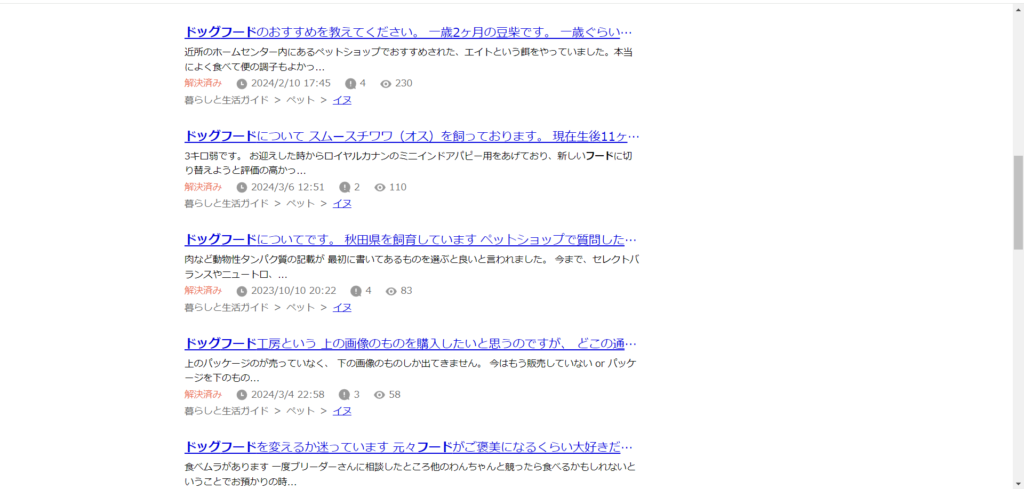Open the ドッグフードを変えるか迷っています question

[408, 447]
